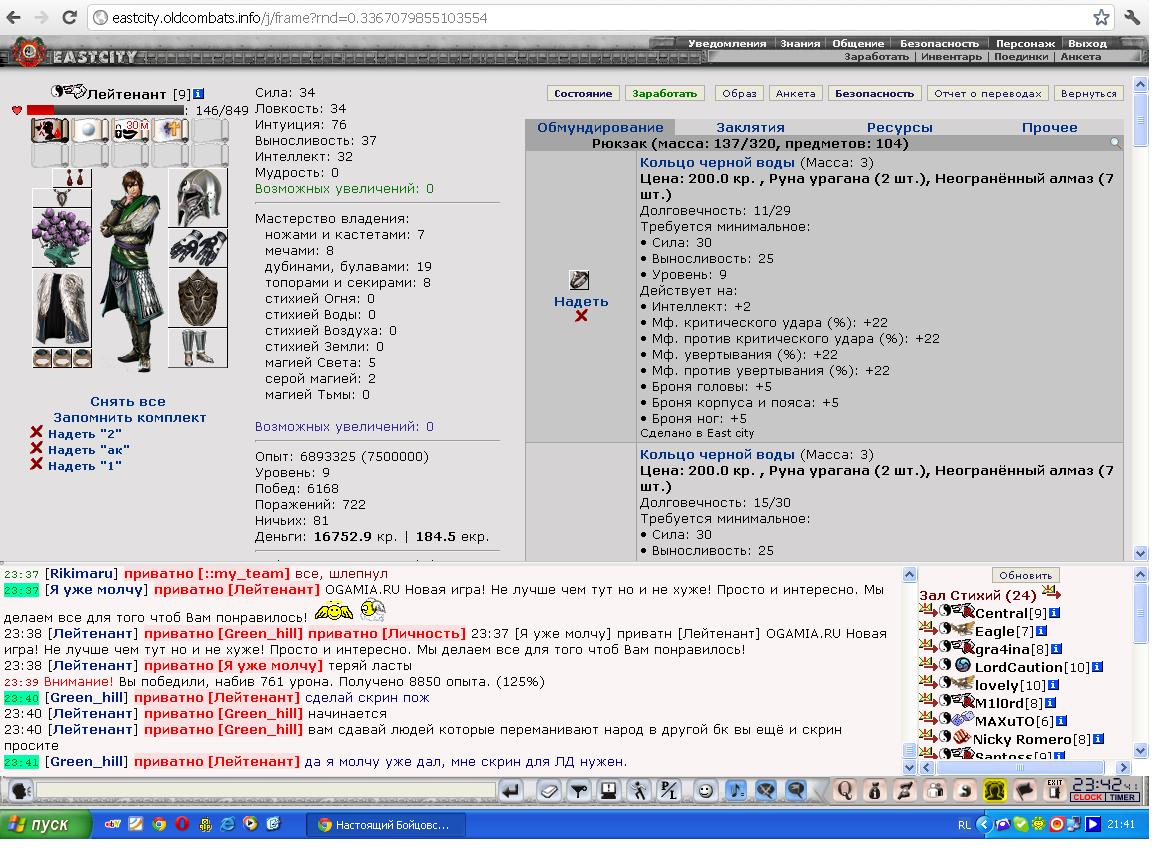1152x864 pixels.
Task: Click LordCaution[10] in player list
Action: click(1032, 667)
